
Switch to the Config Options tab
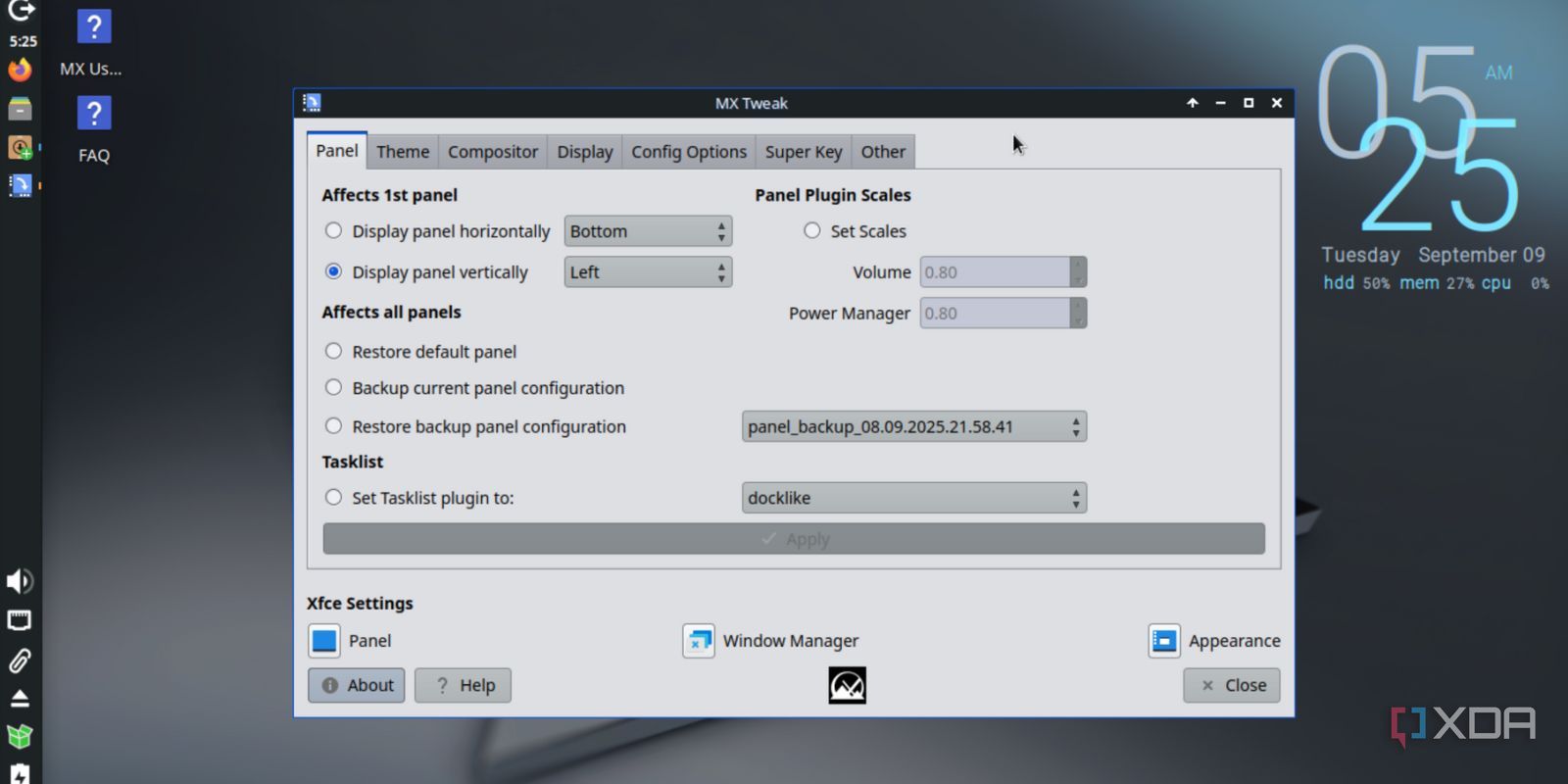689,152
